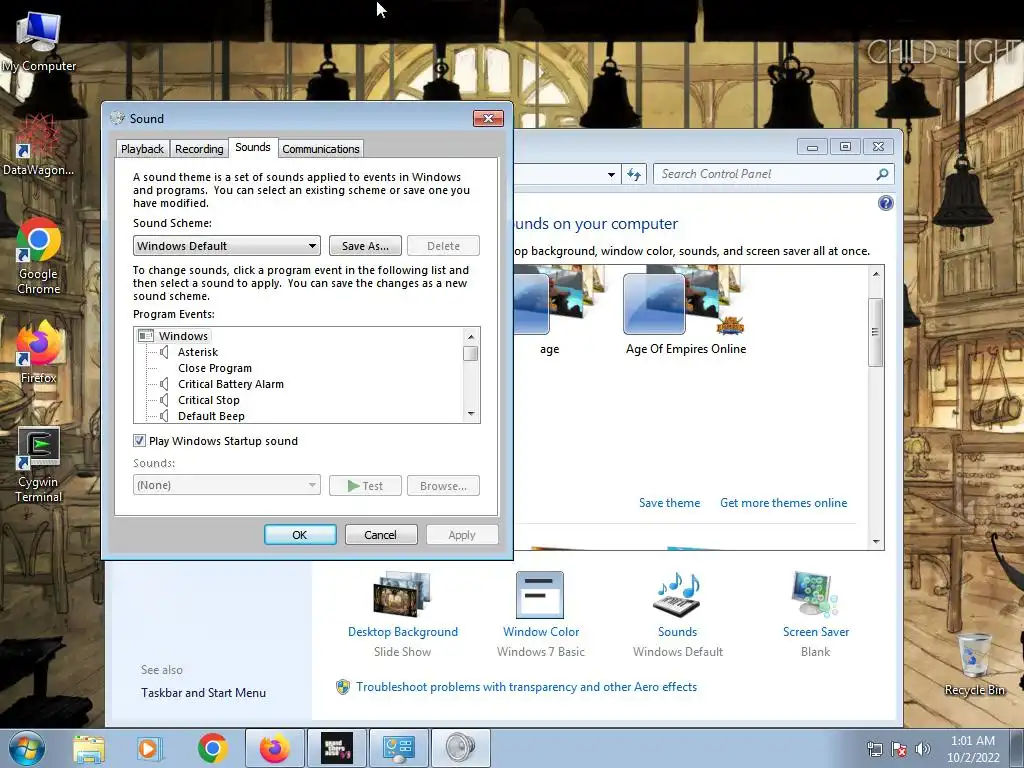Select Default Beep event

212,416
